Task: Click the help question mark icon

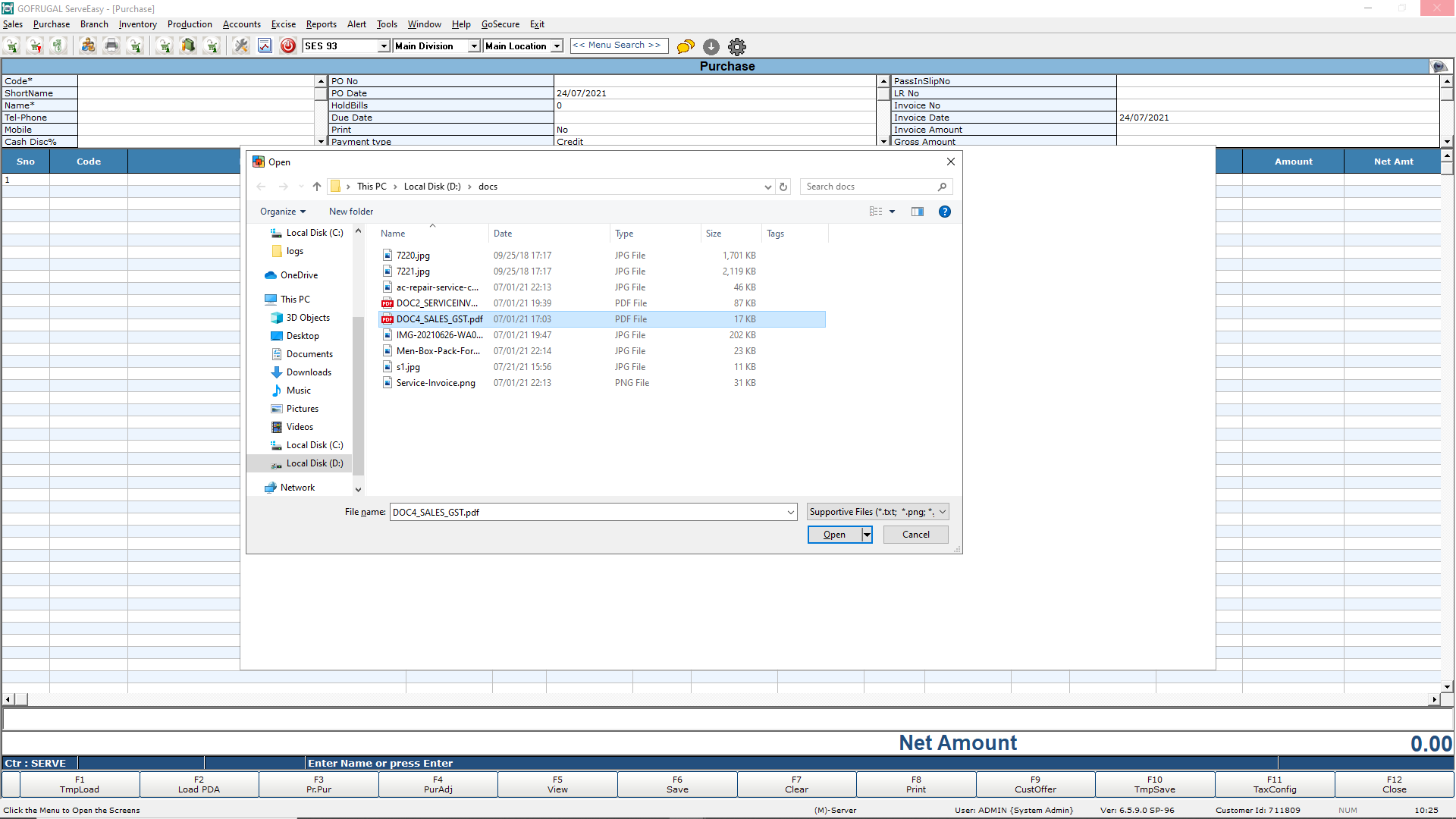Action: [x=944, y=212]
